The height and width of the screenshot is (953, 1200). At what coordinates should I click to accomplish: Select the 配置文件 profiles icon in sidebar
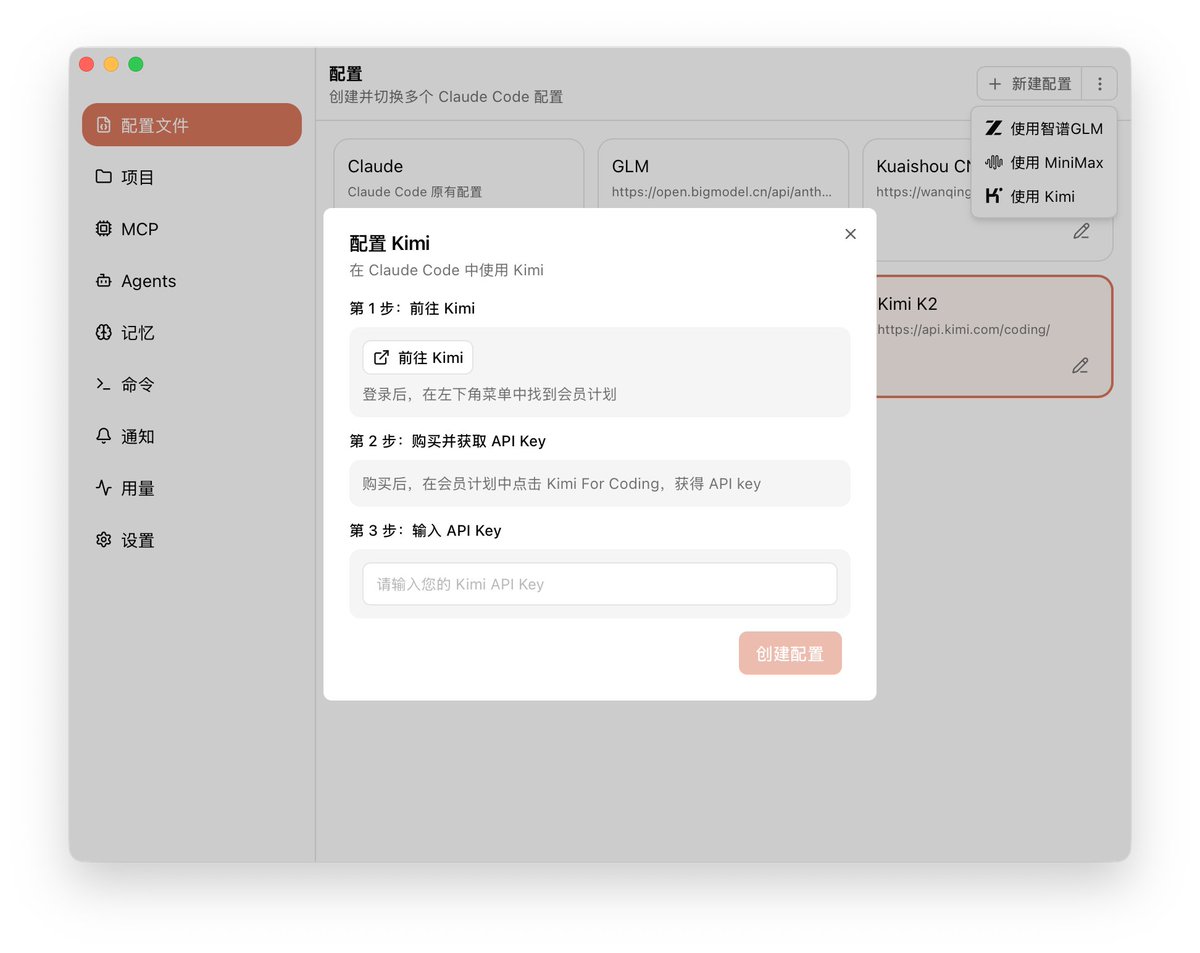click(103, 124)
